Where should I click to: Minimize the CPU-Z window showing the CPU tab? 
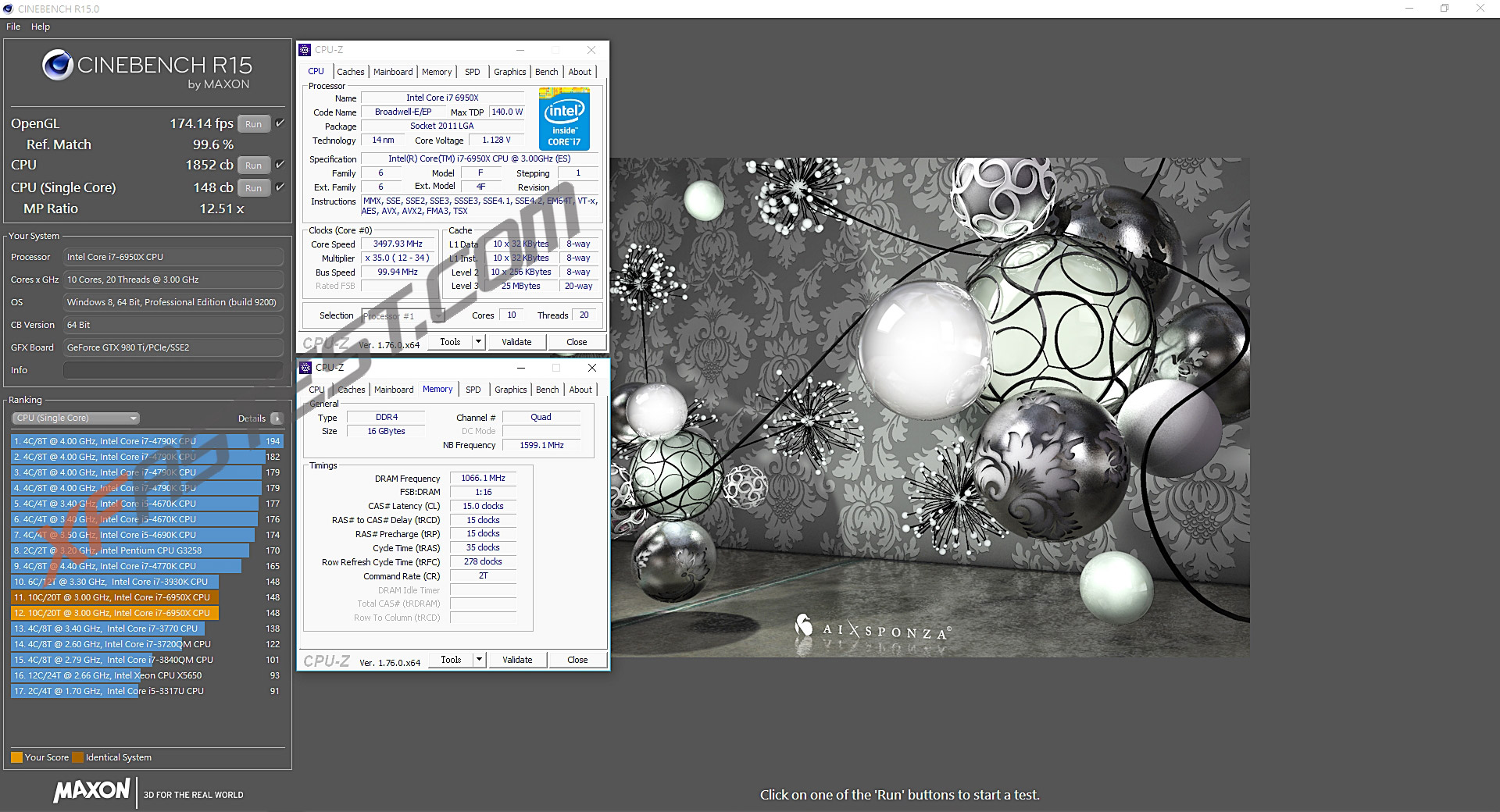click(x=521, y=50)
